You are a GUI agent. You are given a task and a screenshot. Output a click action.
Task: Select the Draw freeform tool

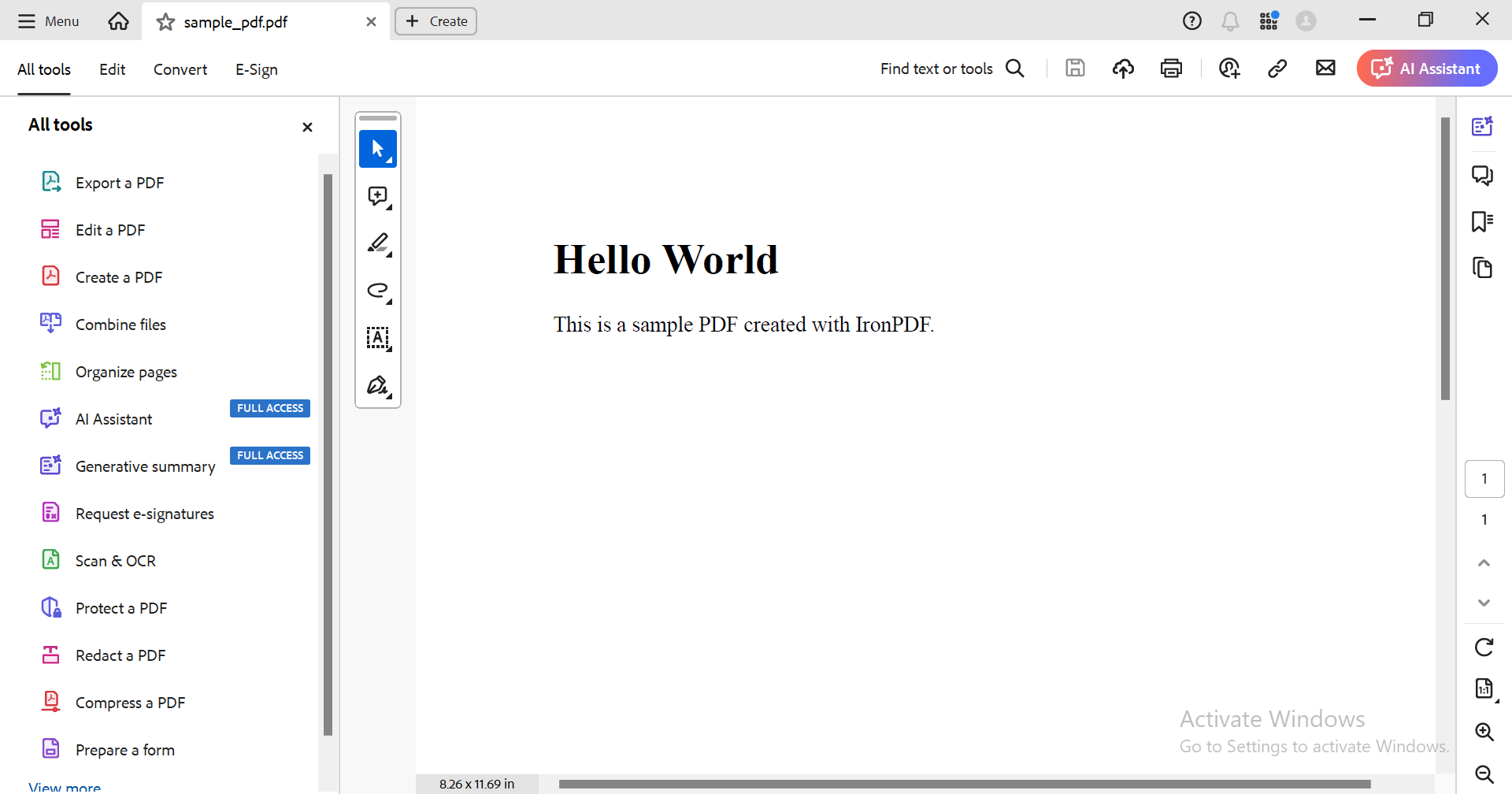[x=377, y=291]
